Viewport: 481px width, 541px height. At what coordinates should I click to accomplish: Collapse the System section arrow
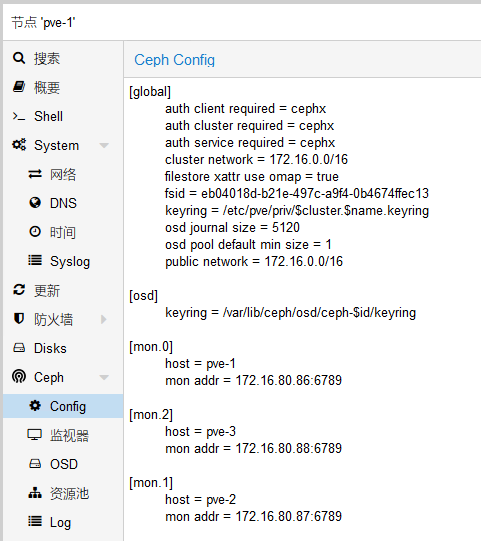(x=104, y=146)
